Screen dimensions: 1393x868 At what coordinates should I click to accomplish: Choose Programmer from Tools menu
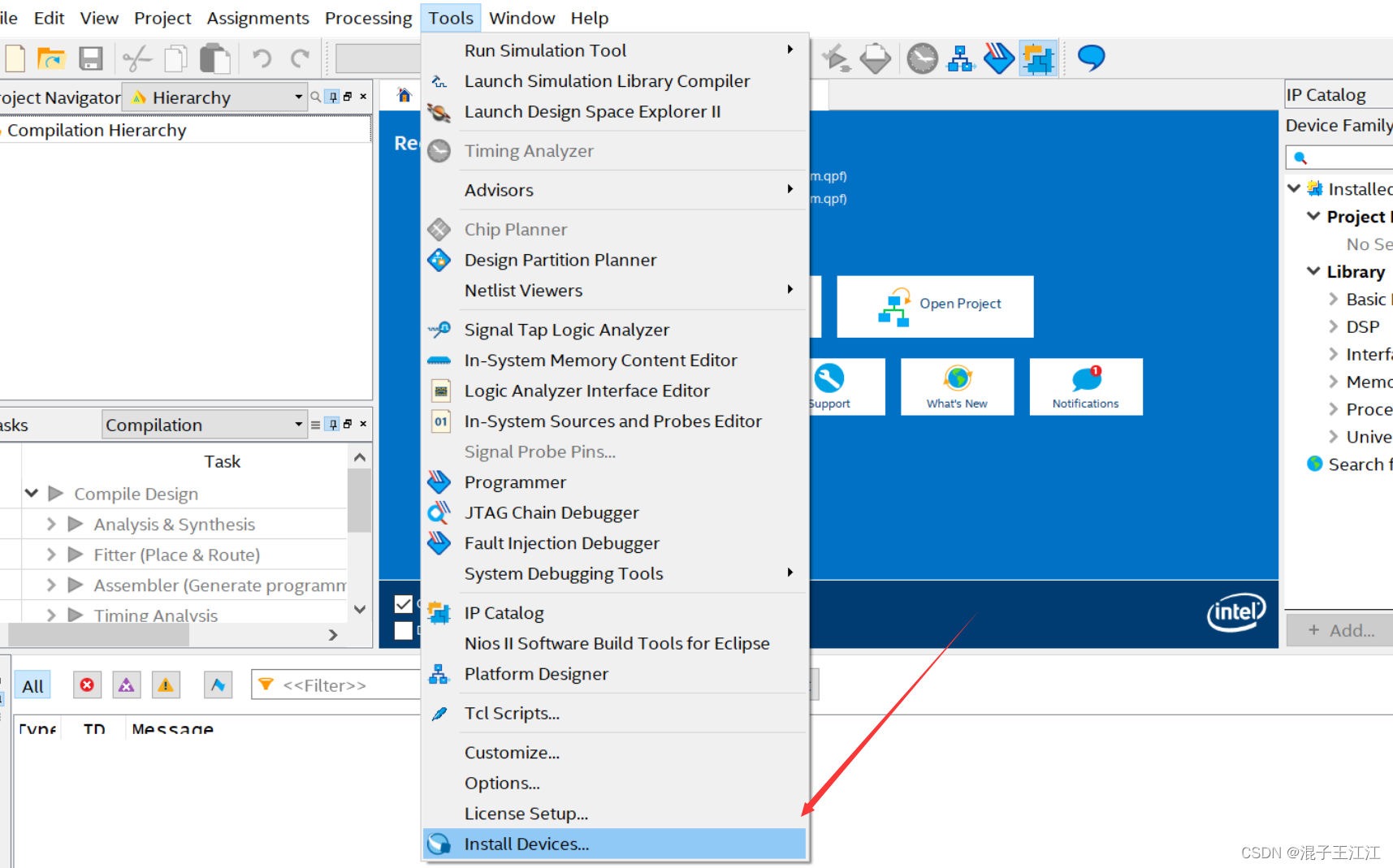615,482
